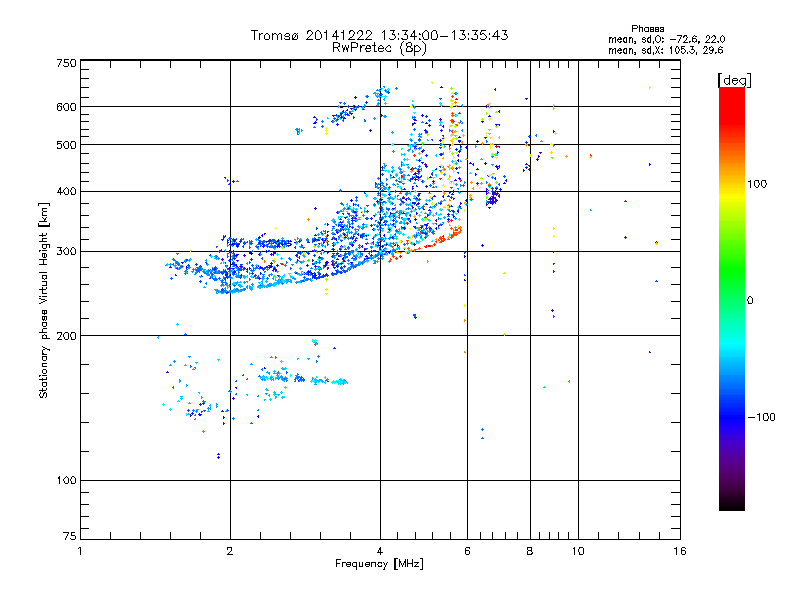This screenshot has height=600, width=800.
Task: Click the '300' y-axis tick label
Action: pos(66,252)
